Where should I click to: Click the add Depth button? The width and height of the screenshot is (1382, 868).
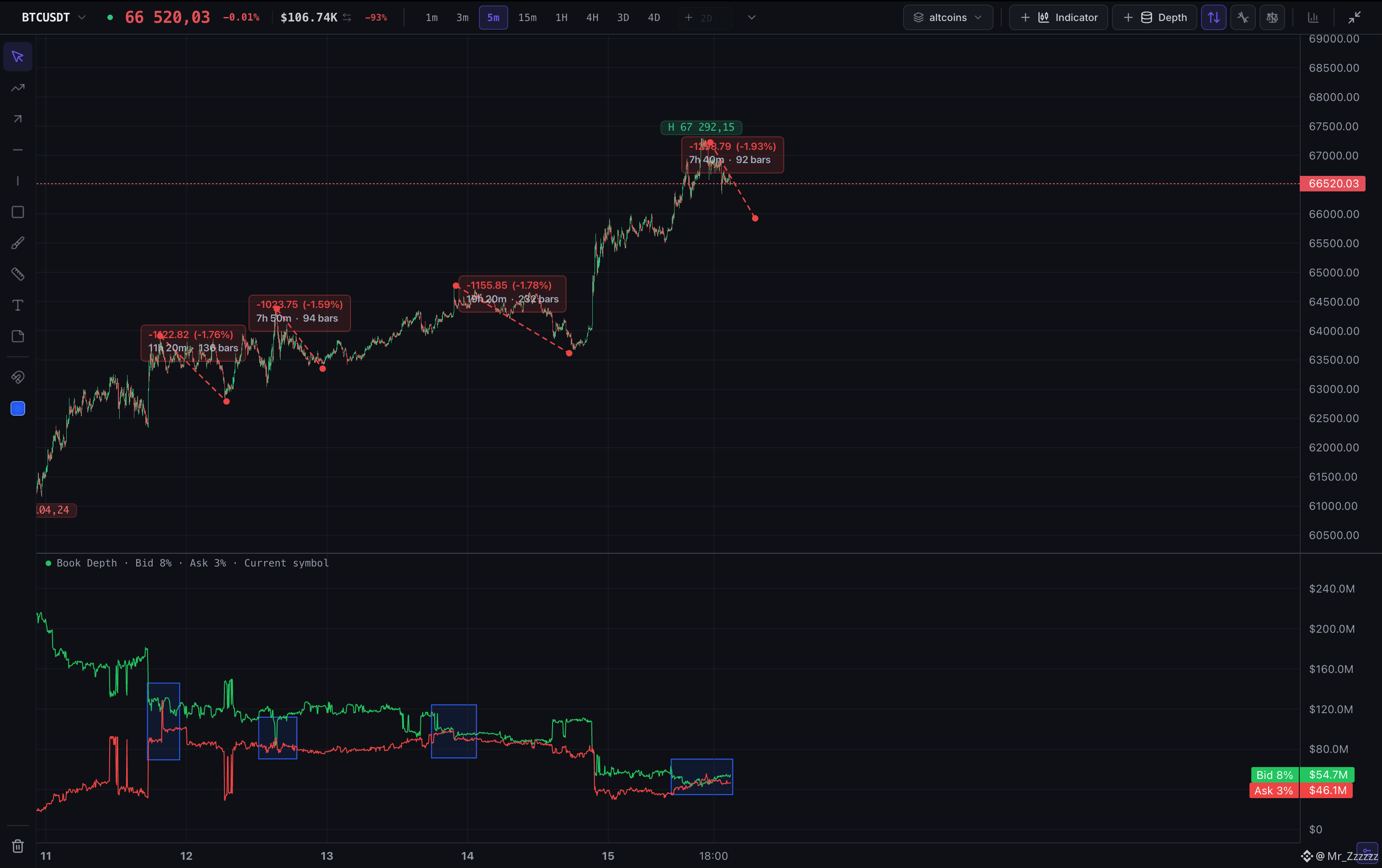pyautogui.click(x=1155, y=18)
